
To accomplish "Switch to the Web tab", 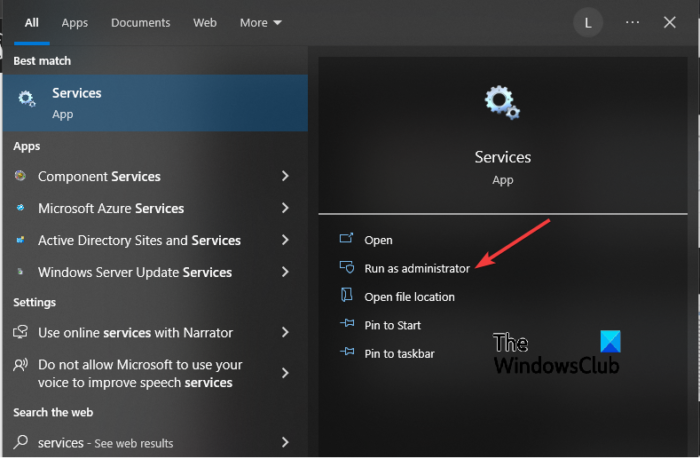I will click(204, 22).
